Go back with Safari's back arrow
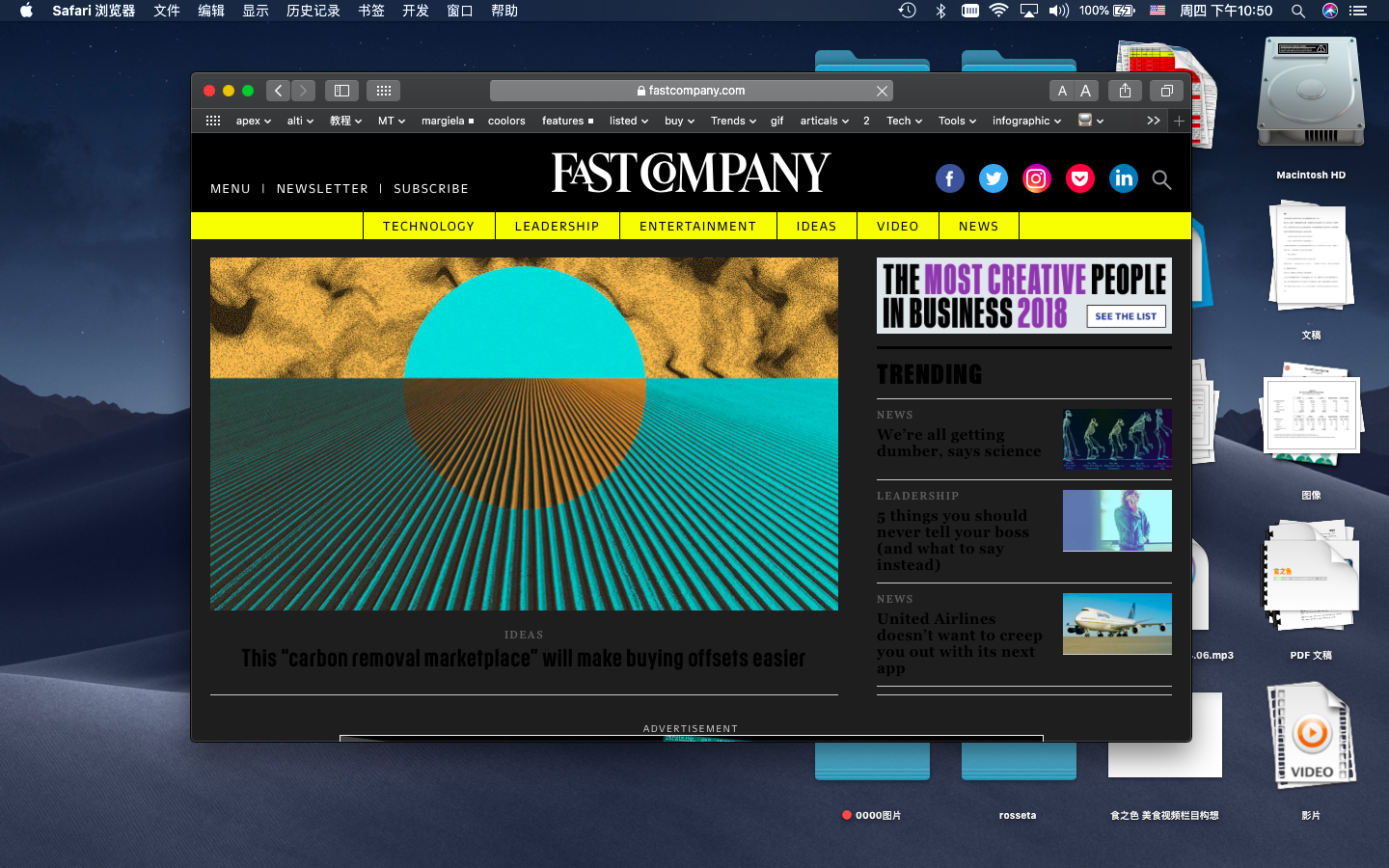Image resolution: width=1389 pixels, height=868 pixels. (x=278, y=91)
